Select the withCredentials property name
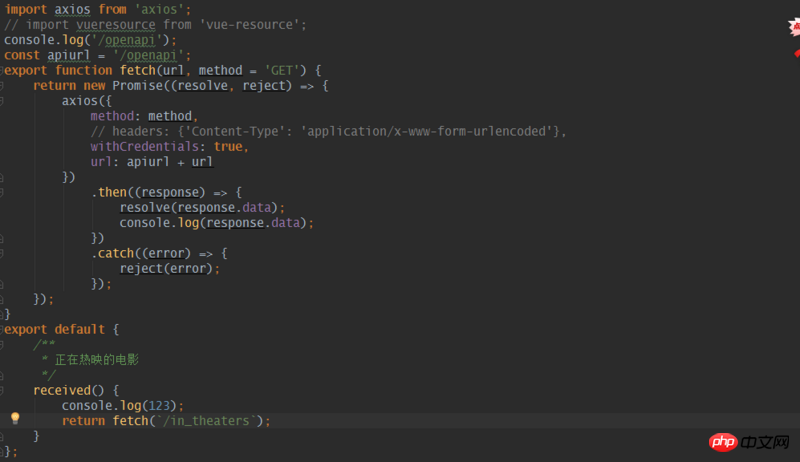 (x=144, y=147)
